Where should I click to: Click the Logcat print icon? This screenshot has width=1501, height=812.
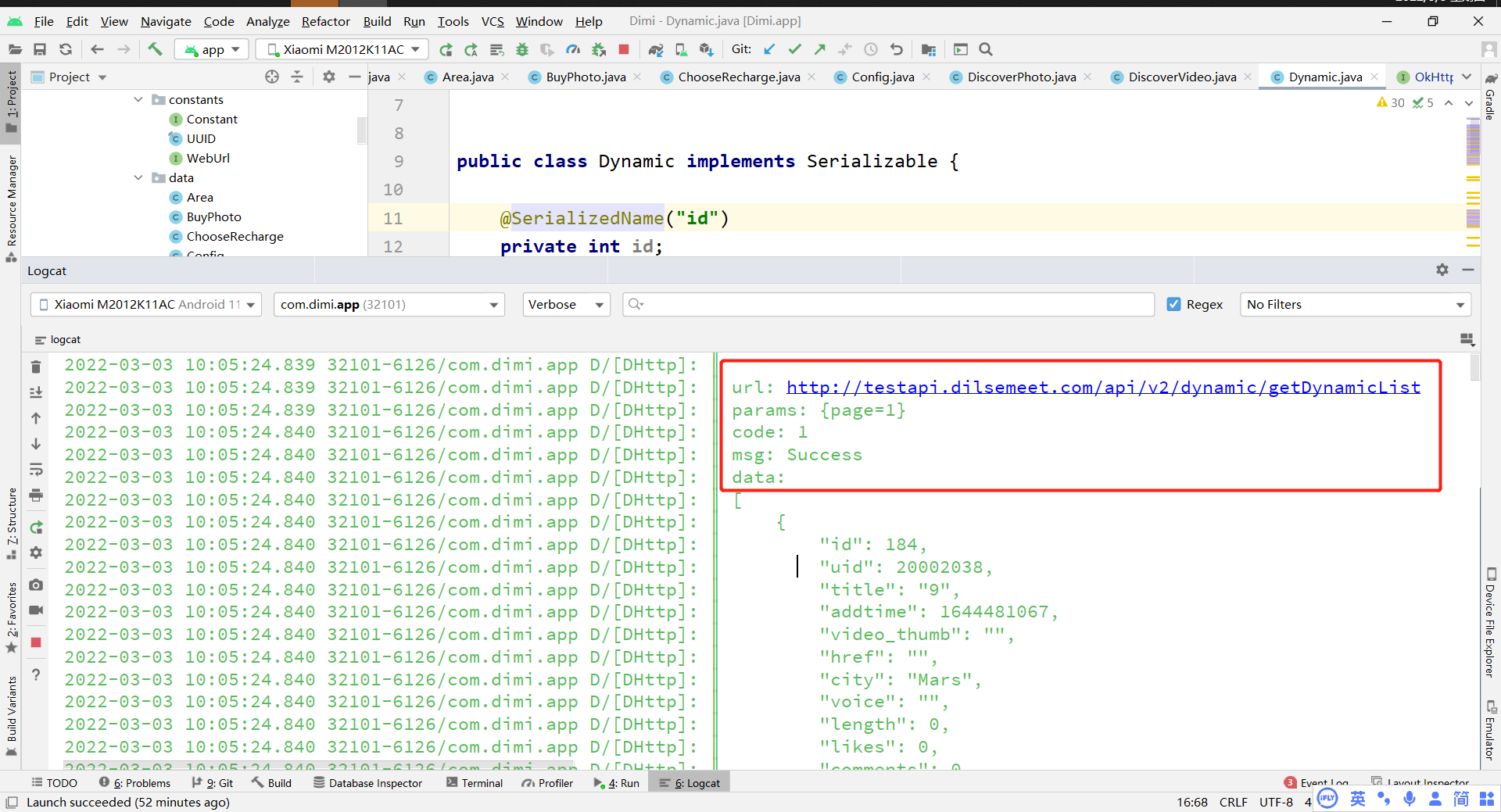click(x=36, y=495)
